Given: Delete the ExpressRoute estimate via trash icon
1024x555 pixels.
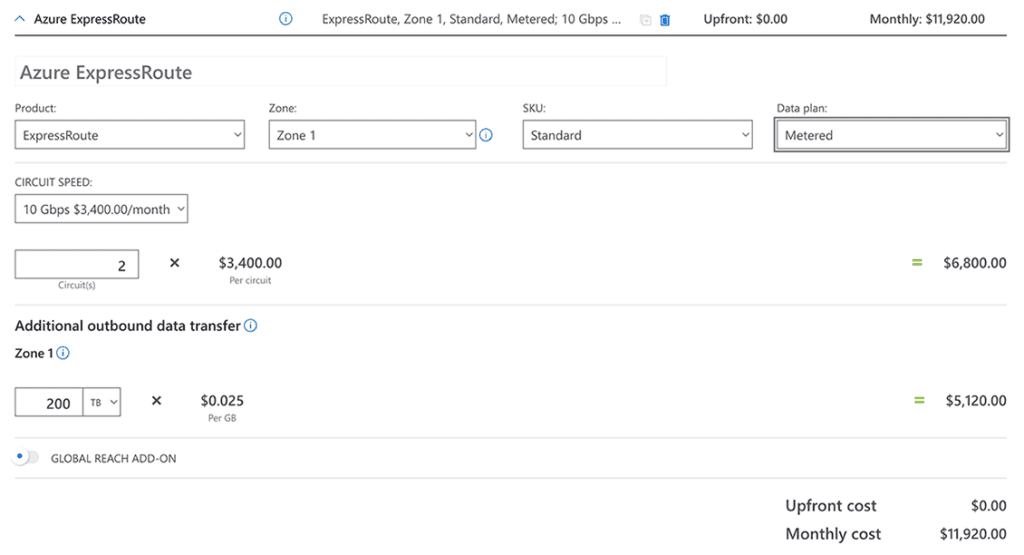Looking at the screenshot, I should pyautogui.click(x=665, y=20).
